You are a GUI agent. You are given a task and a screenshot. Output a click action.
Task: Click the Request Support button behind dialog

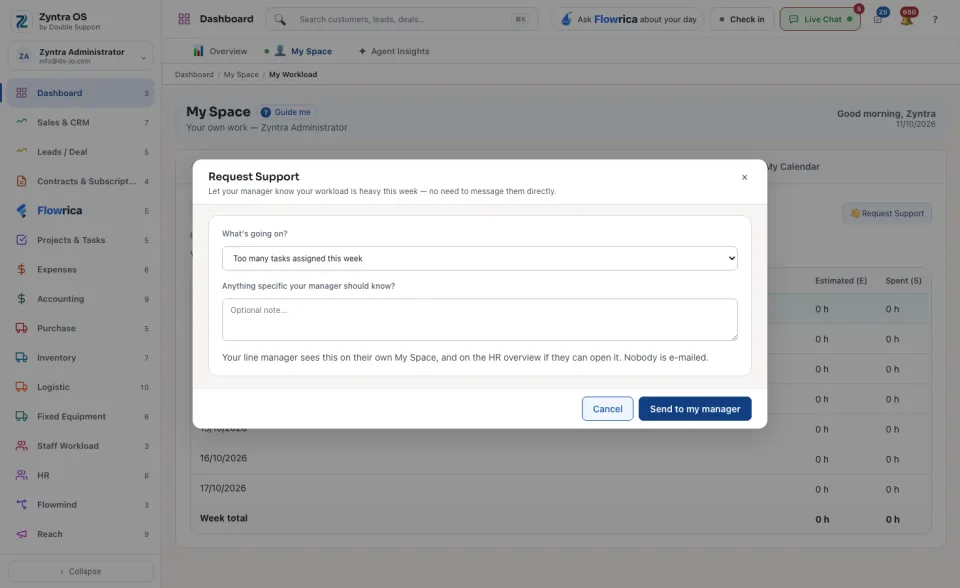point(887,213)
